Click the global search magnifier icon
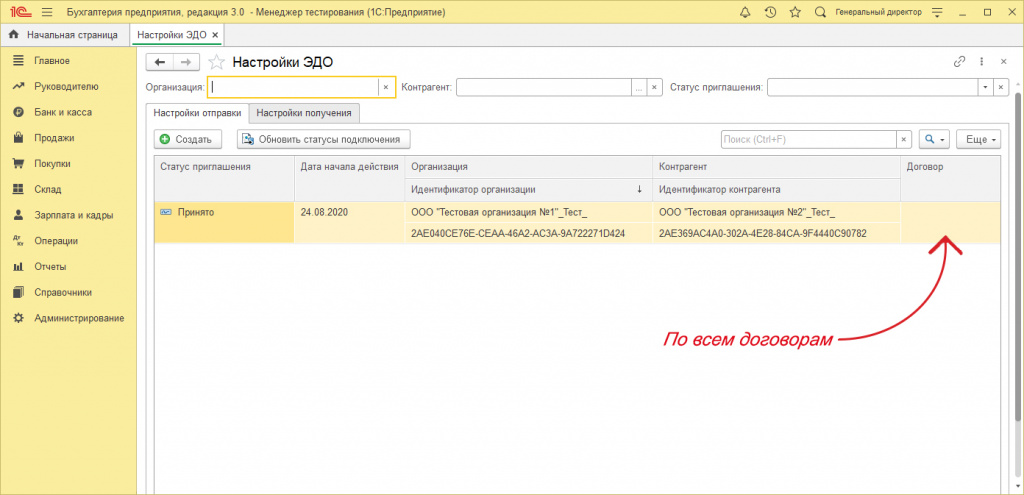The image size is (1024, 495). pyautogui.click(x=821, y=12)
